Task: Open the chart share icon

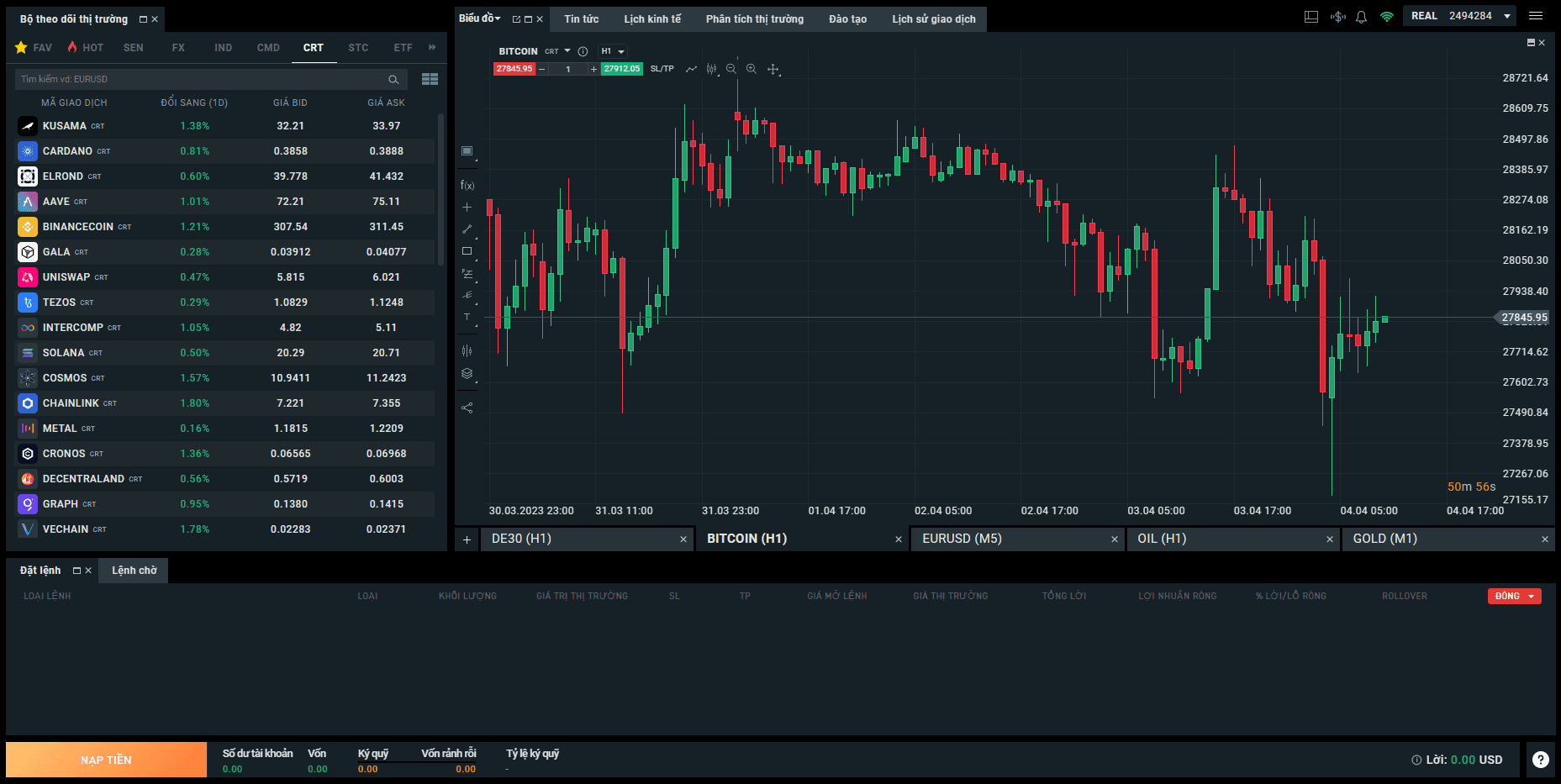Action: (467, 408)
